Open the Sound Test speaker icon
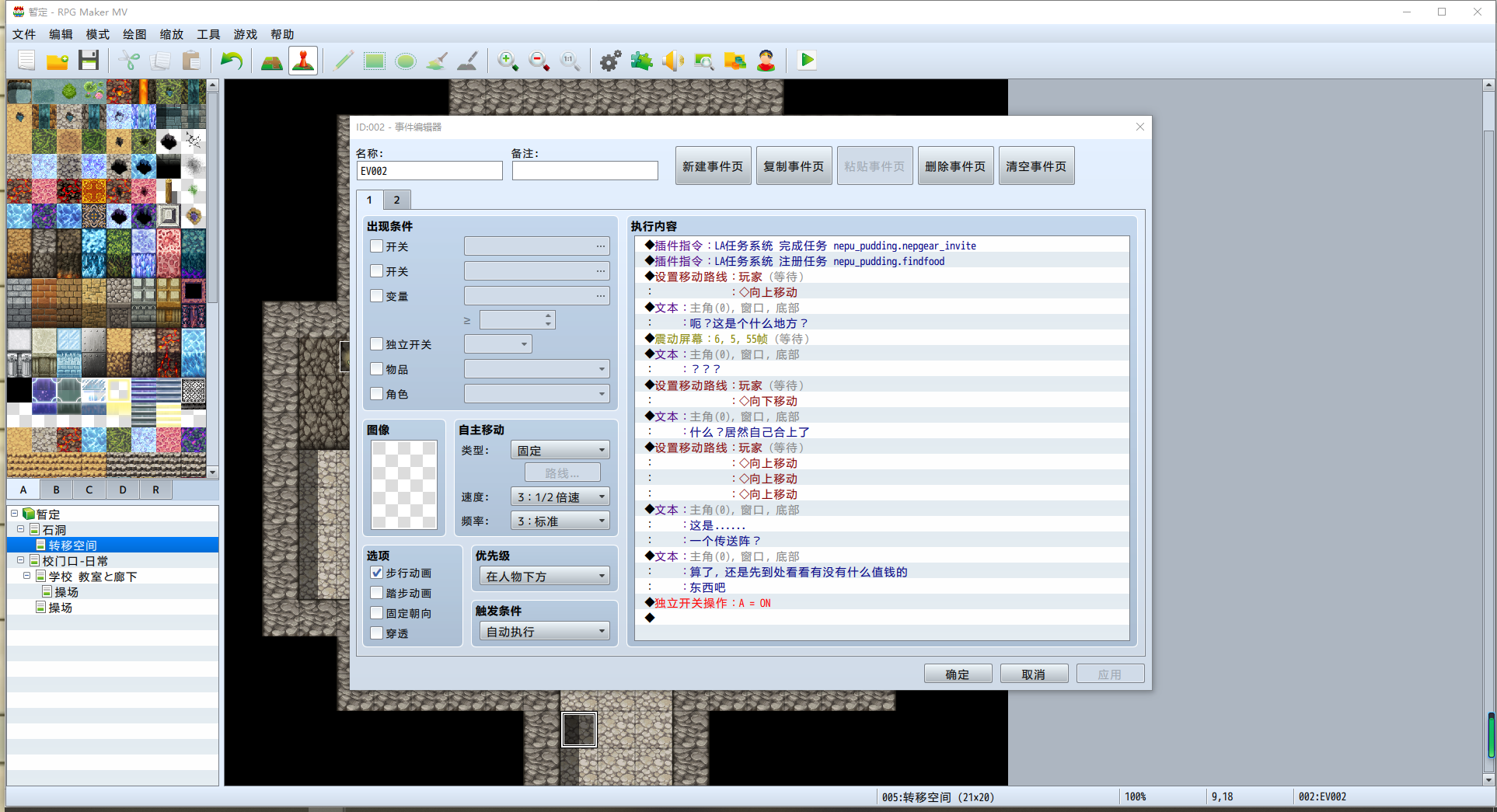This screenshot has width=1497, height=812. coord(673,61)
